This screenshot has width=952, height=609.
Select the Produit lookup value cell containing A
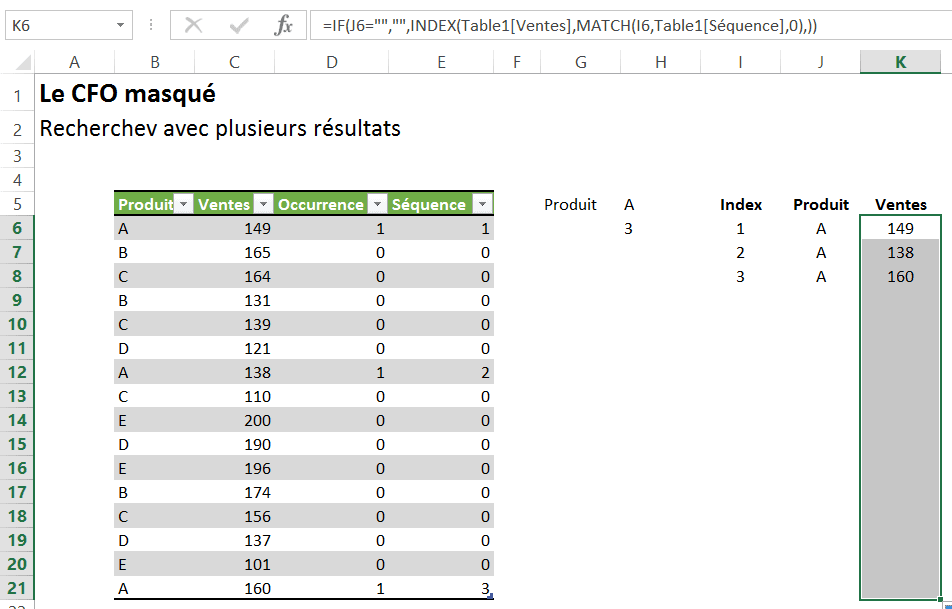click(x=629, y=205)
